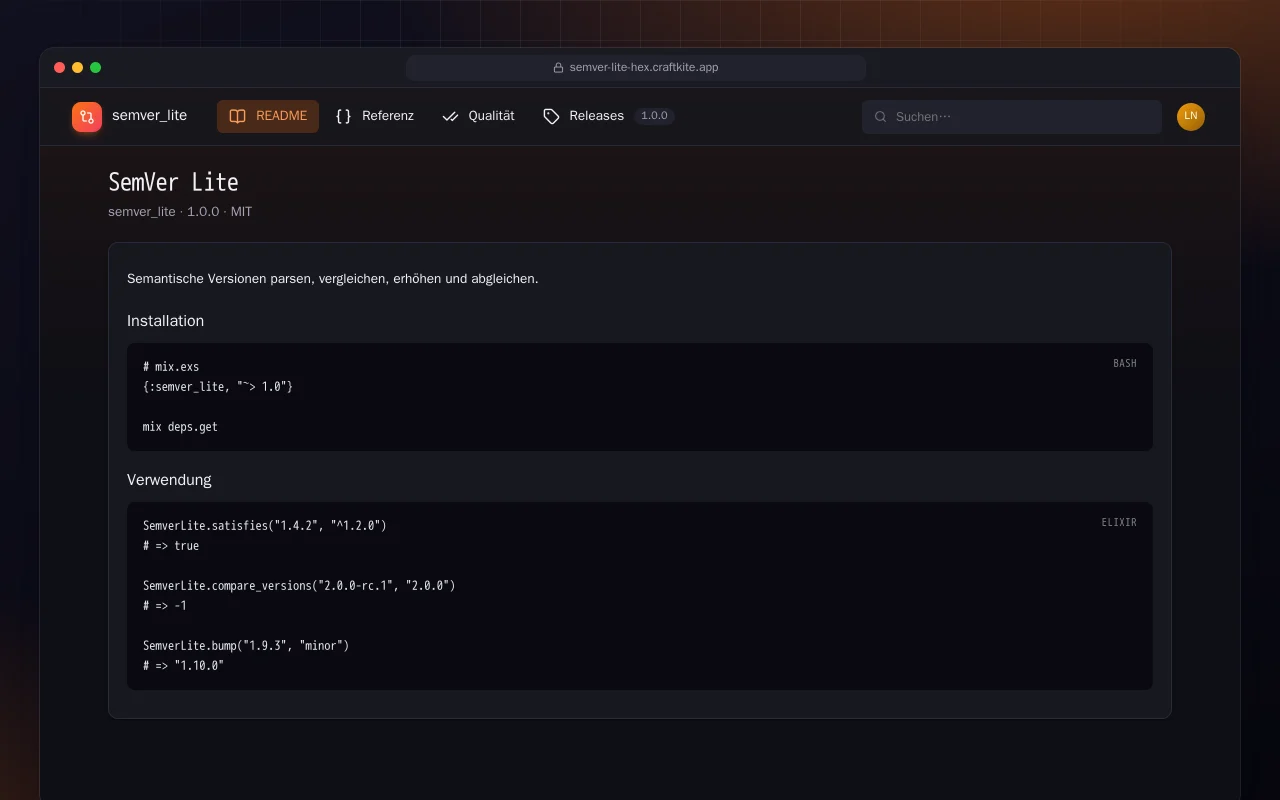Click the Qualität double-check icon
Screen dimensions: 1280x800
[450, 116]
